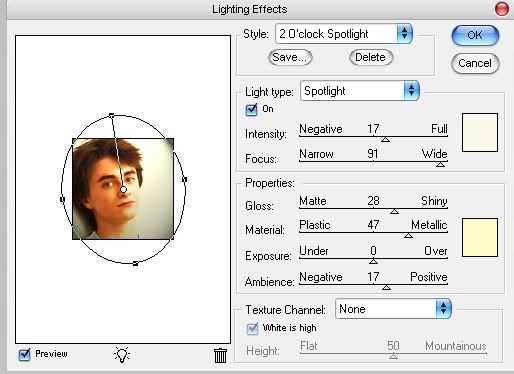Click the Narrow label on Focus slider
Image resolution: width=514 pixels, height=374 pixels.
316,154
